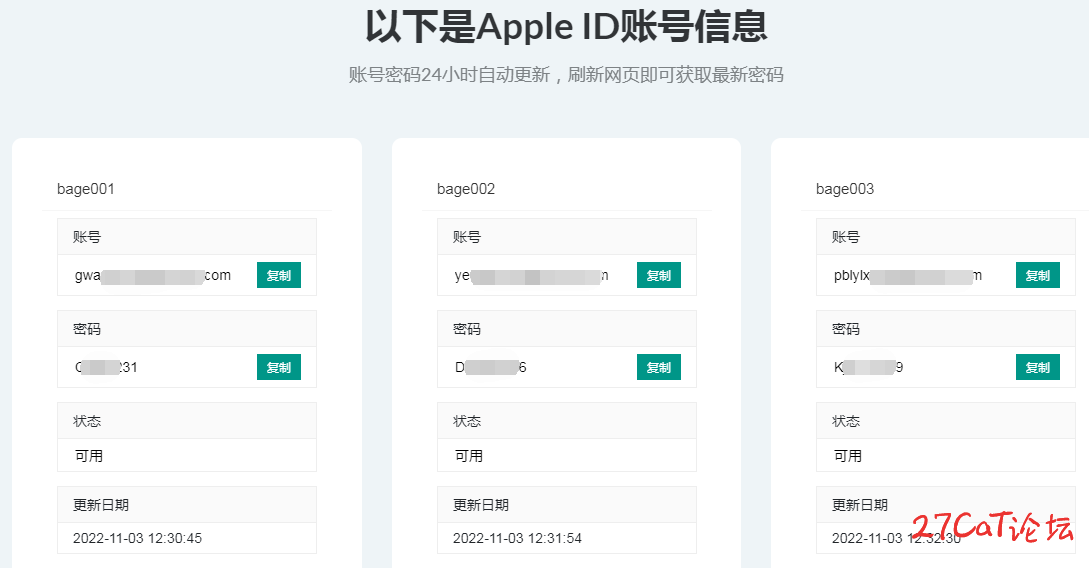
Task: Click the 密码 label in bage003 card
Action: coord(846,329)
